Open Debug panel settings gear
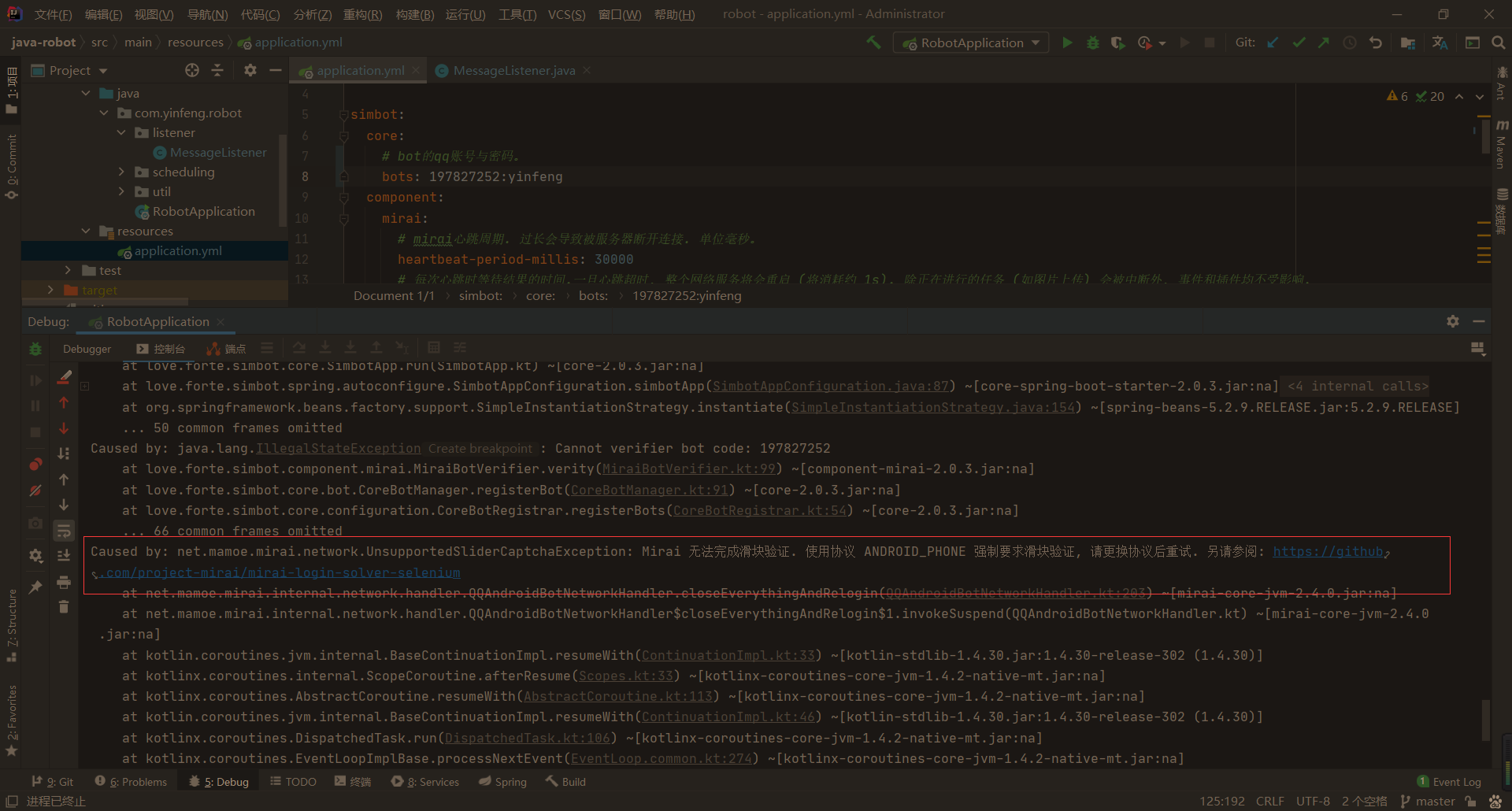This screenshot has height=811, width=1512. (x=1453, y=321)
